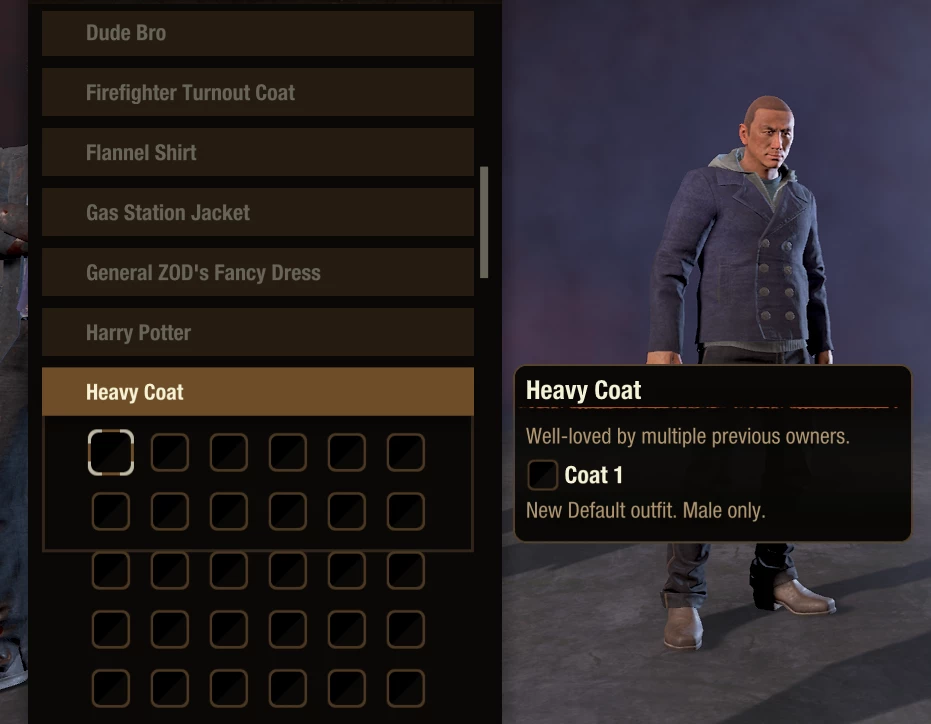
Task: Select first swatch in second row
Action: click(110, 511)
